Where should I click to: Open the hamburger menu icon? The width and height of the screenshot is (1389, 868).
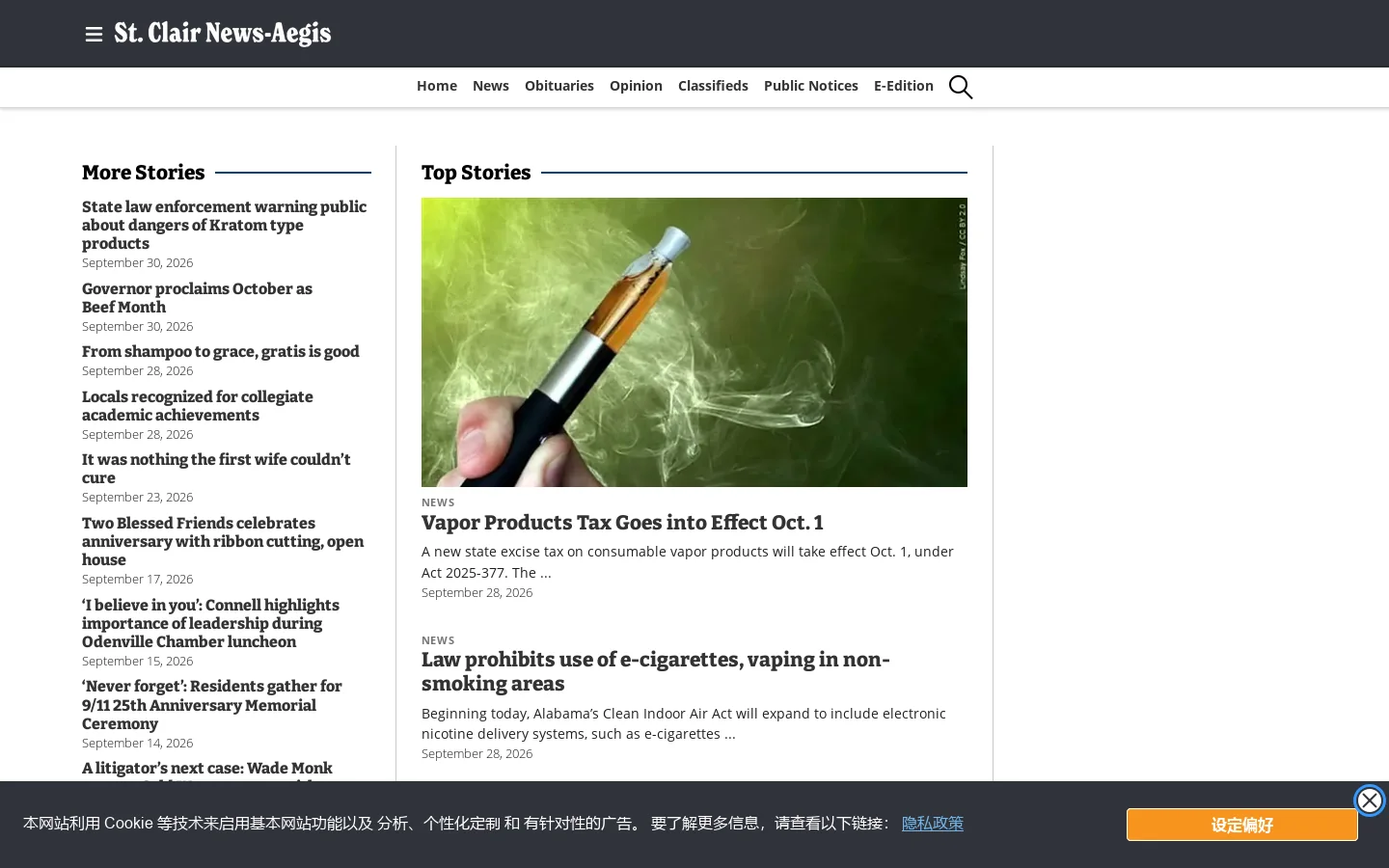click(94, 35)
